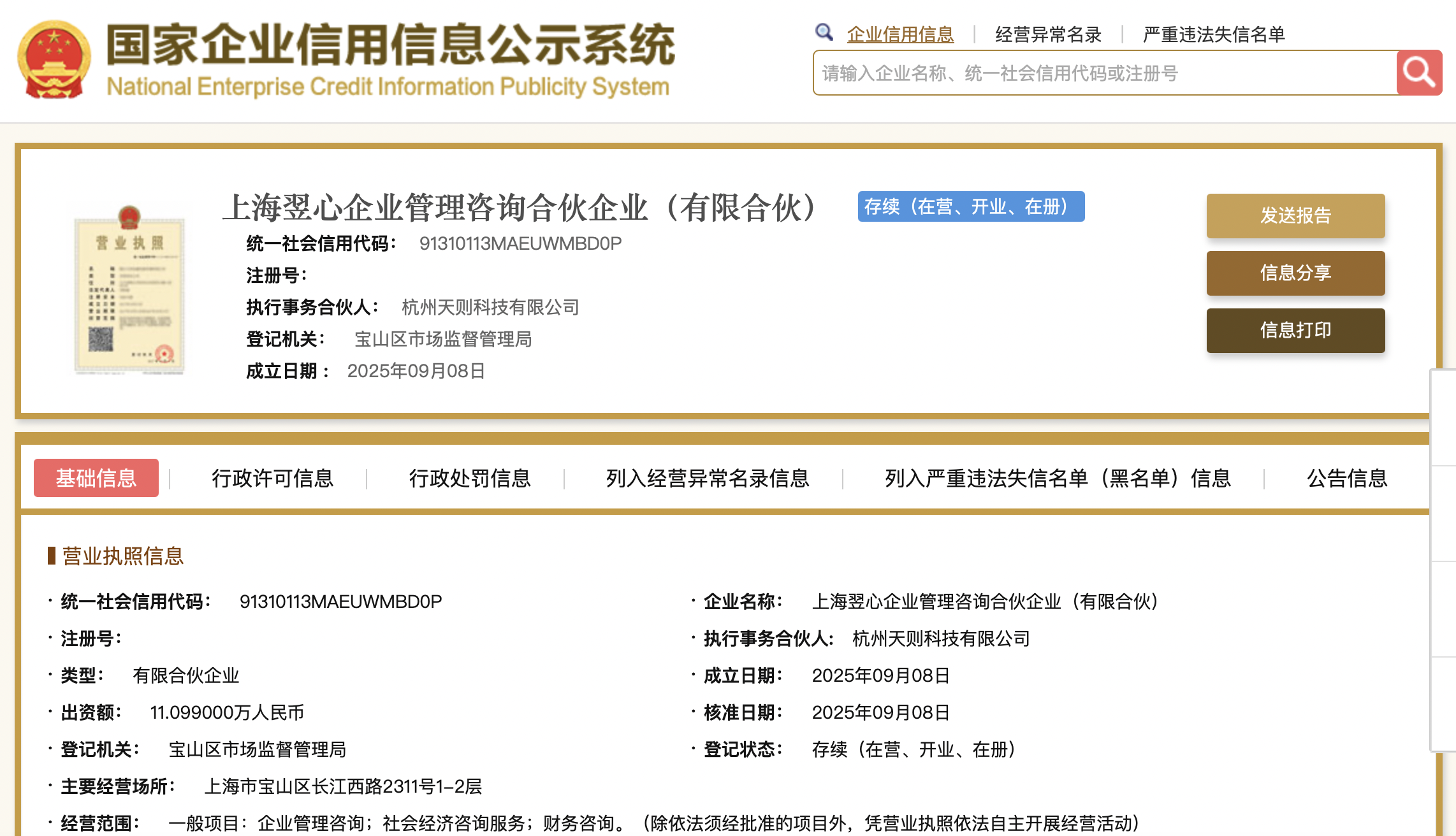Click the 发送报告 button
1456x836 pixels.
click(1295, 215)
